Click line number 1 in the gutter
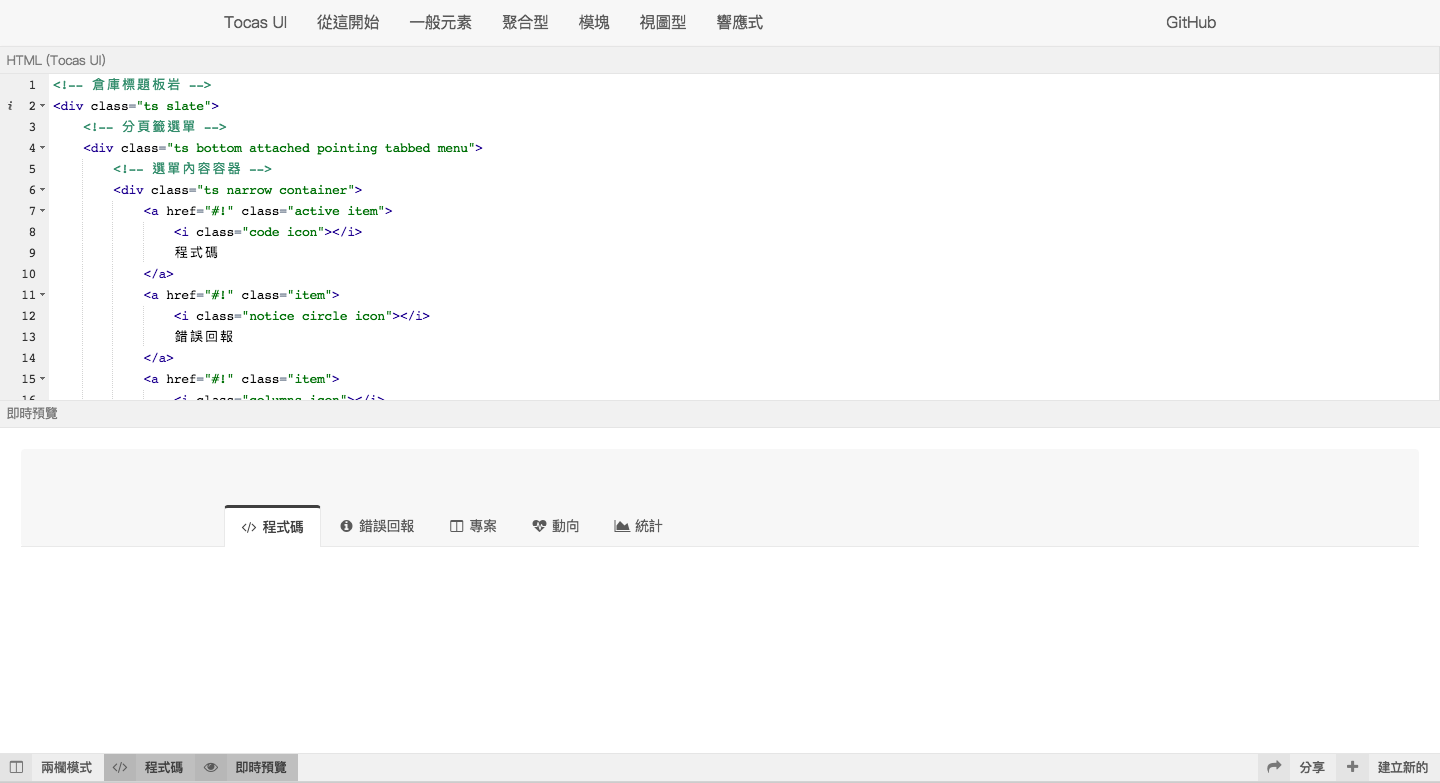This screenshot has width=1440, height=783. pos(32,85)
